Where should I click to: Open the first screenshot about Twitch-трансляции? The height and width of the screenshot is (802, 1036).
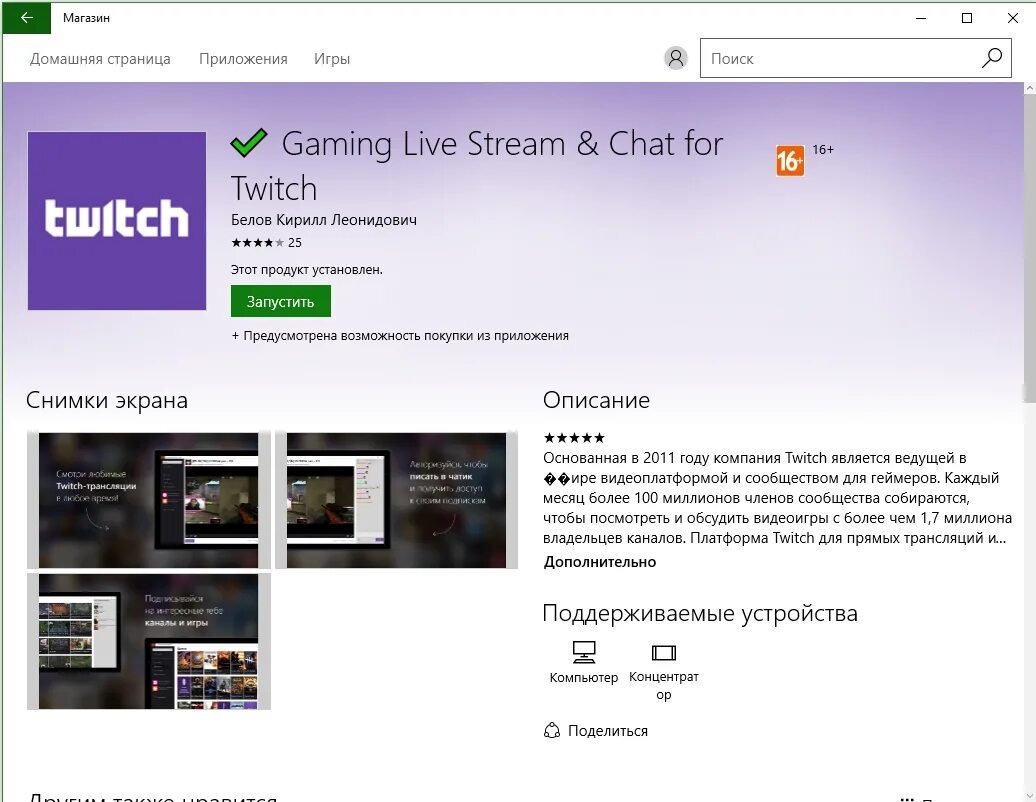[149, 499]
